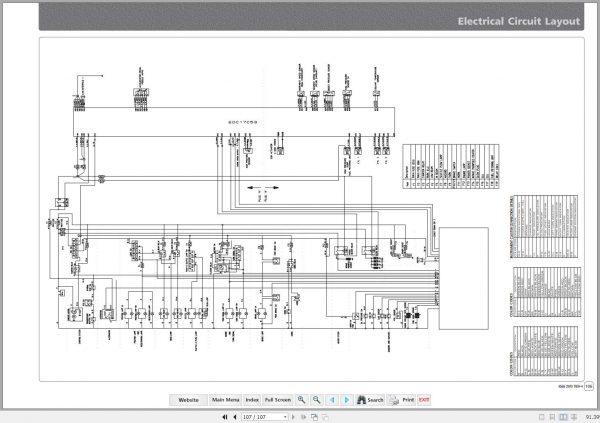This screenshot has width=600, height=423.
Task: Select continuous page view icon in the status bar
Action: (x=552, y=417)
